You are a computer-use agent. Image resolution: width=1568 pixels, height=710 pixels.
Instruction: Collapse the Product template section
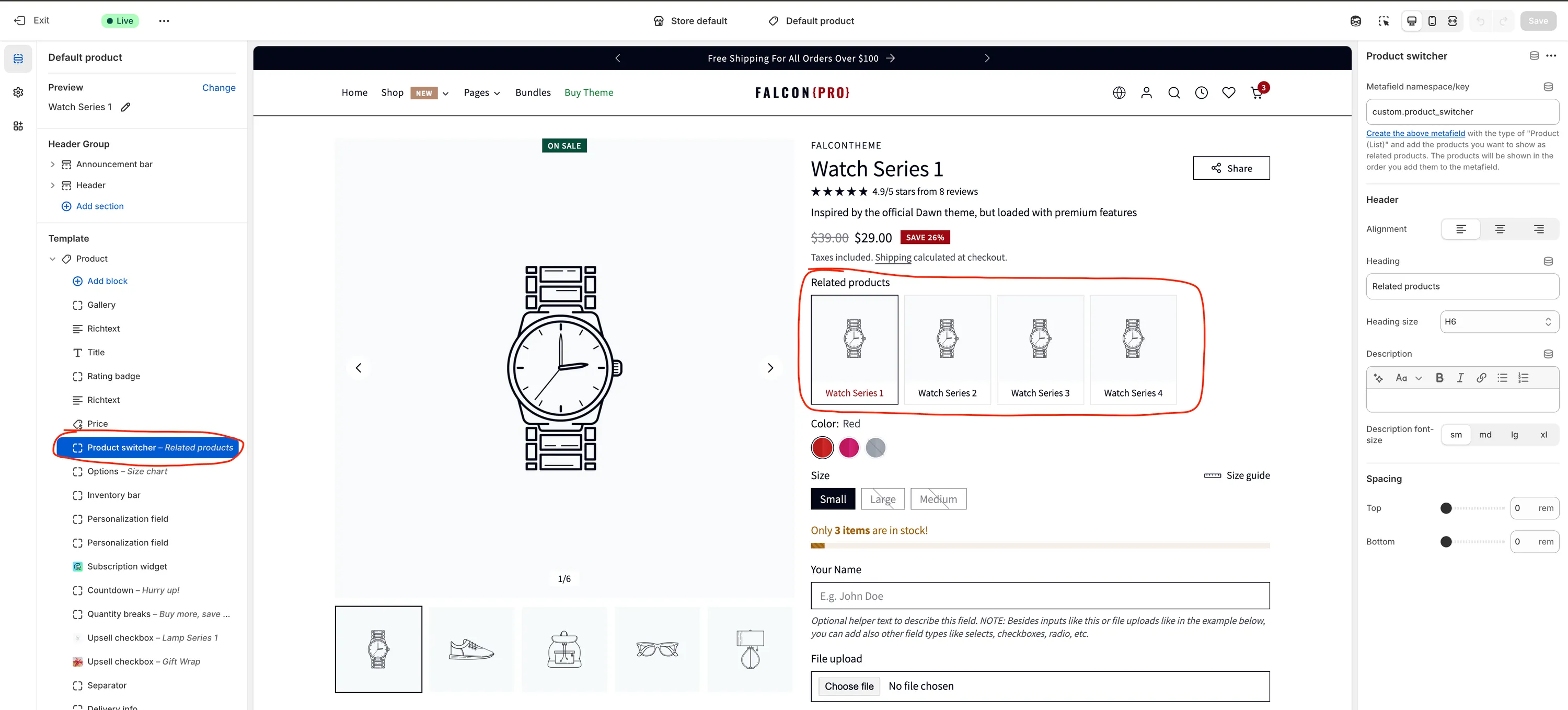pyautogui.click(x=52, y=259)
